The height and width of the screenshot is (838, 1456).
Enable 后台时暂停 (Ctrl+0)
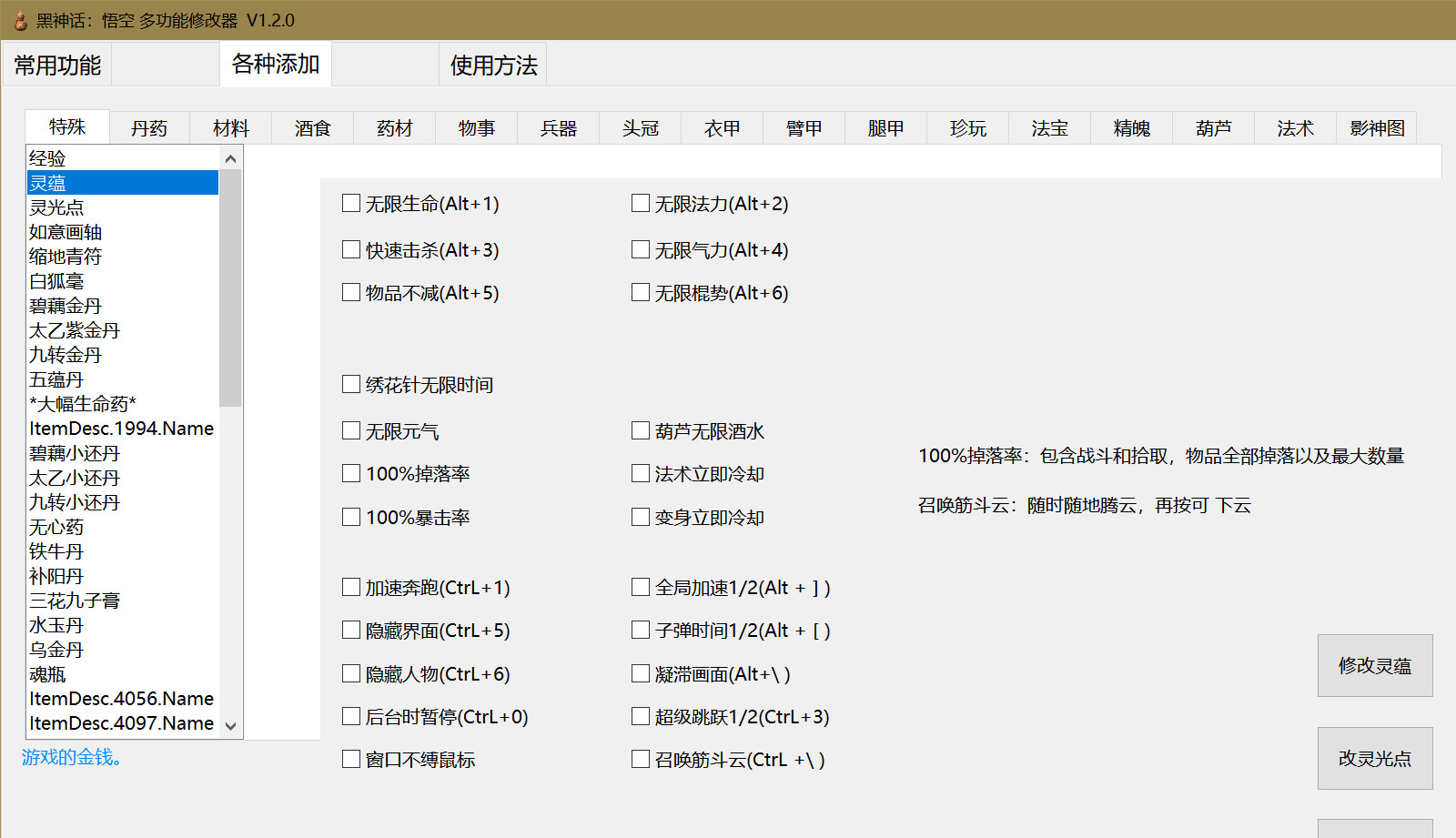[x=351, y=716]
